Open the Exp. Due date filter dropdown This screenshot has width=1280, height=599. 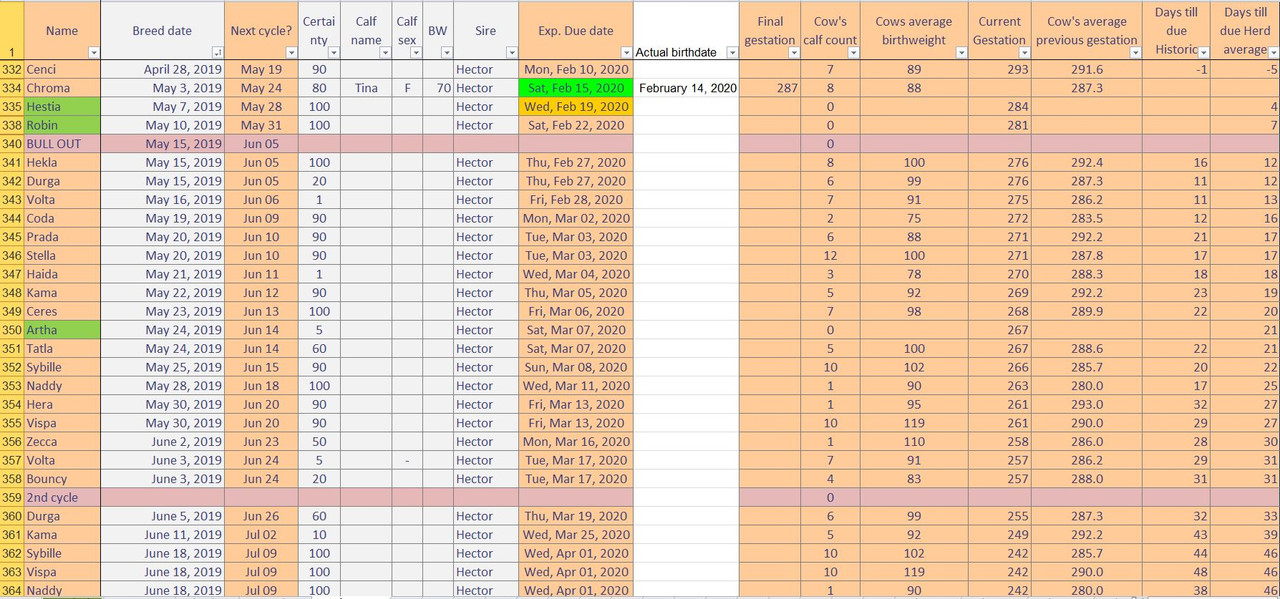coord(626,52)
